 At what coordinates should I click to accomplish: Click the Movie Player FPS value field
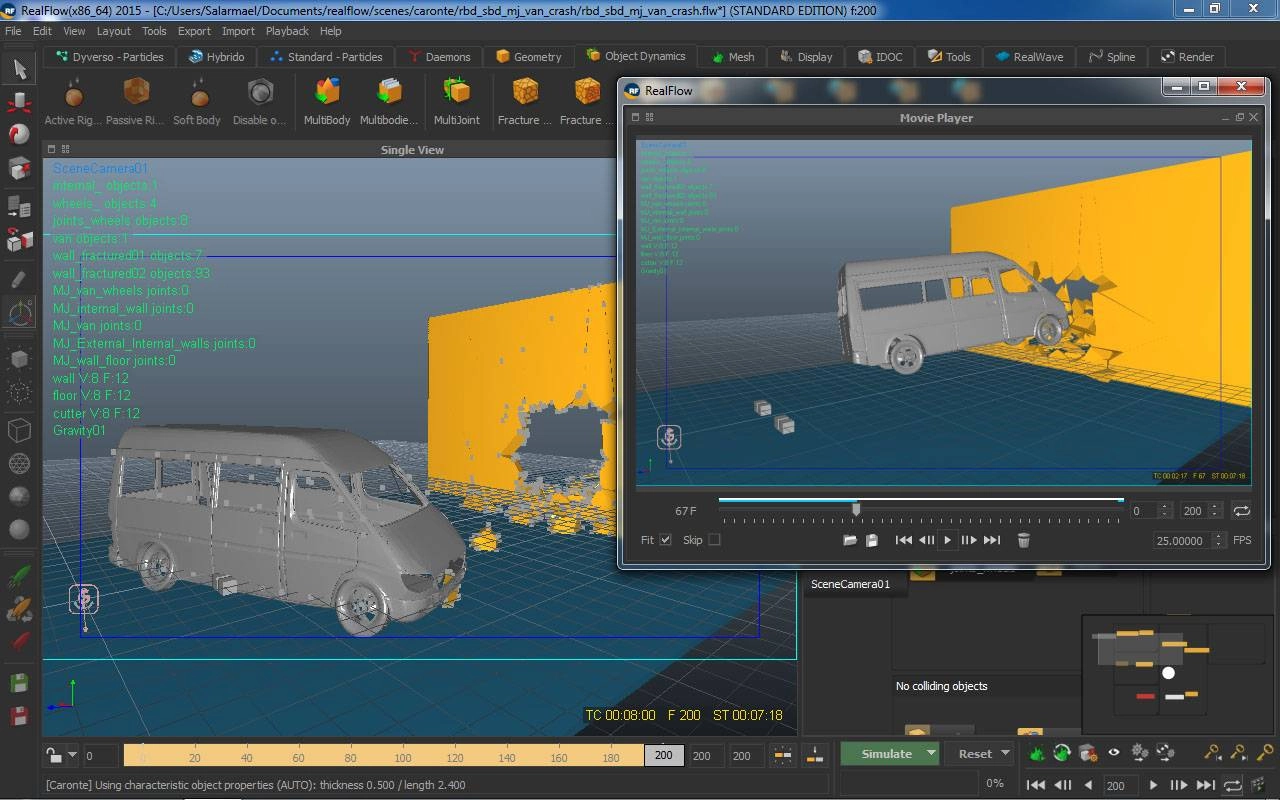[x=1182, y=540]
